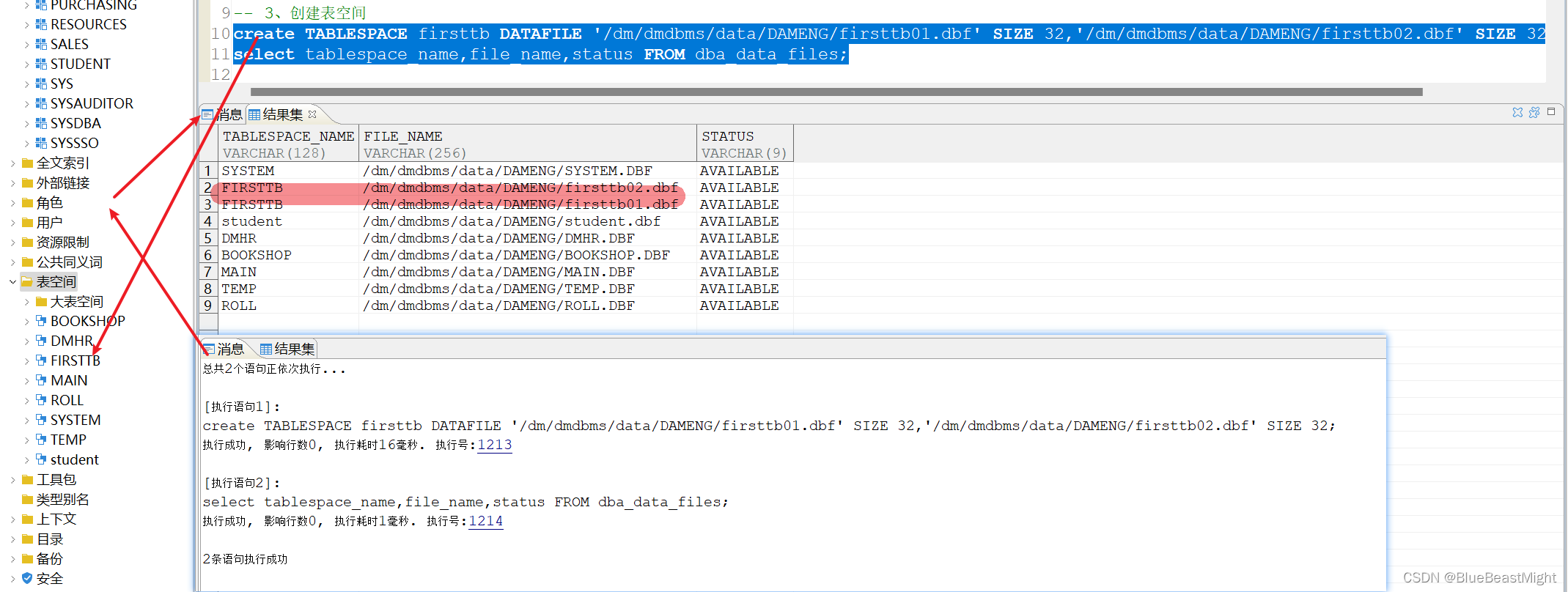Click the 安全 shield icon
The image size is (1568, 592).
pos(27,578)
